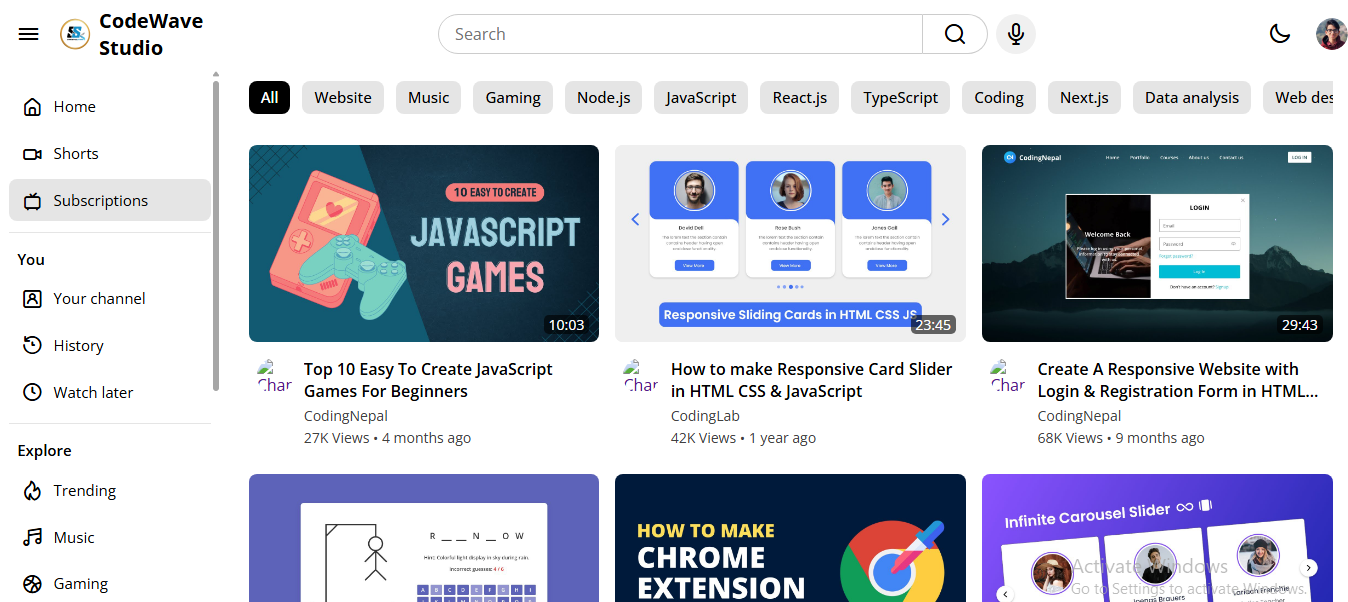The height and width of the screenshot is (602, 1348).
Task: Open History in sidebar
Action: click(x=110, y=346)
